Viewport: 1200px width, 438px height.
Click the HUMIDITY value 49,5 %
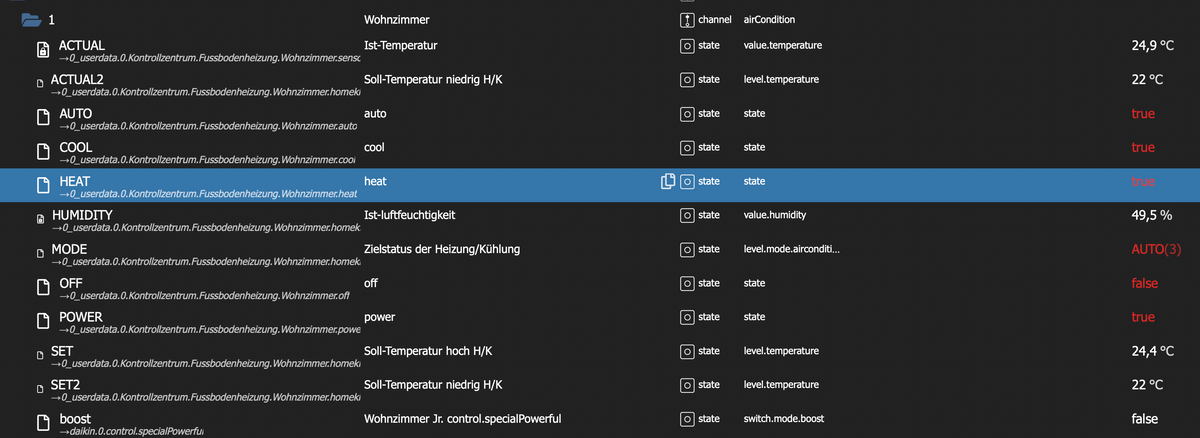pyautogui.click(x=1151, y=215)
